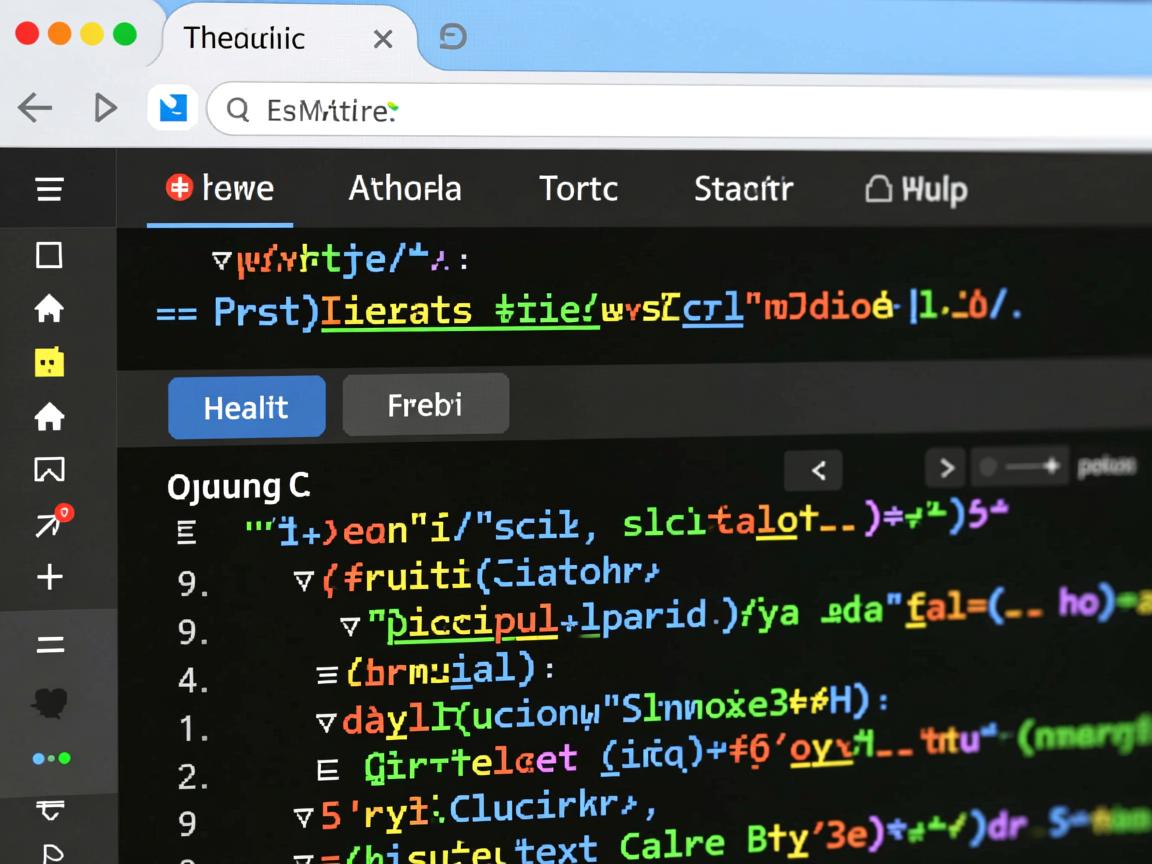Image resolution: width=1152 pixels, height=864 pixels.
Task: Click the browser forward arrow
Action: pyautogui.click(x=105, y=108)
